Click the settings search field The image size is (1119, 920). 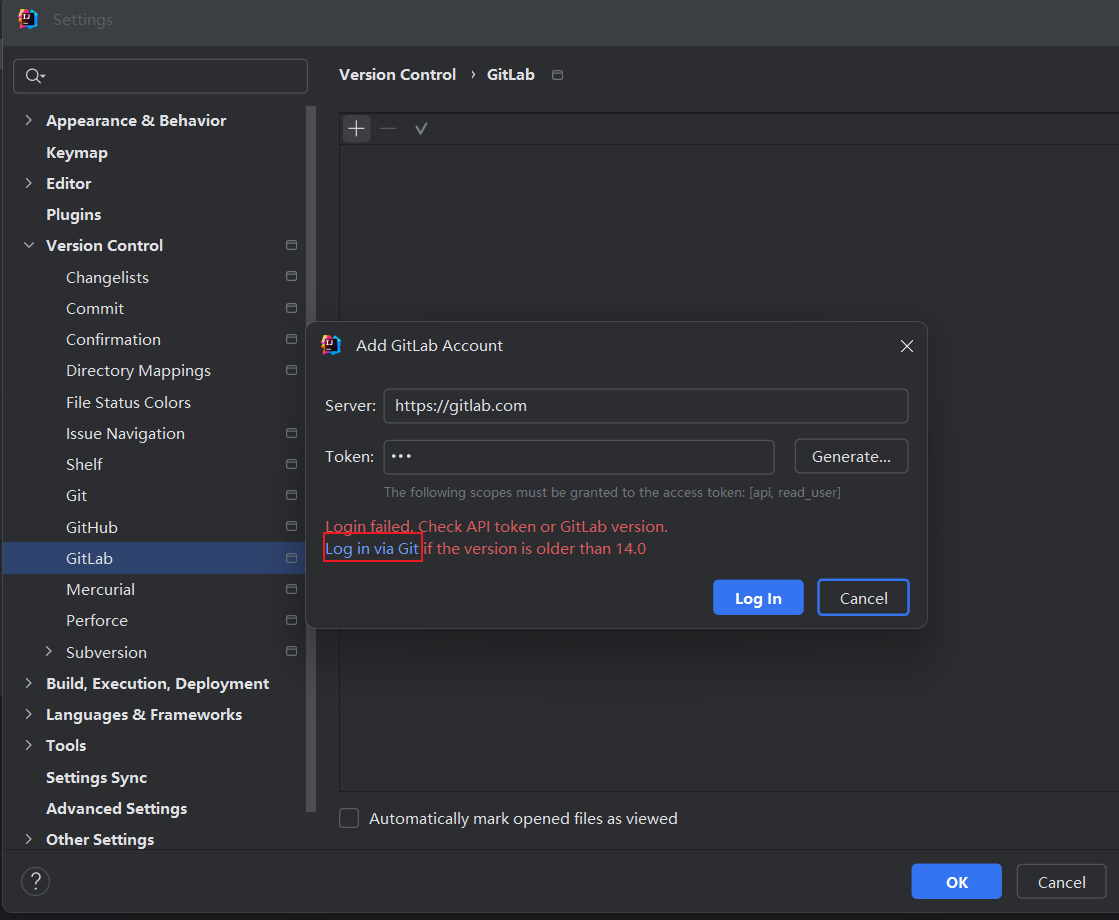pos(161,76)
